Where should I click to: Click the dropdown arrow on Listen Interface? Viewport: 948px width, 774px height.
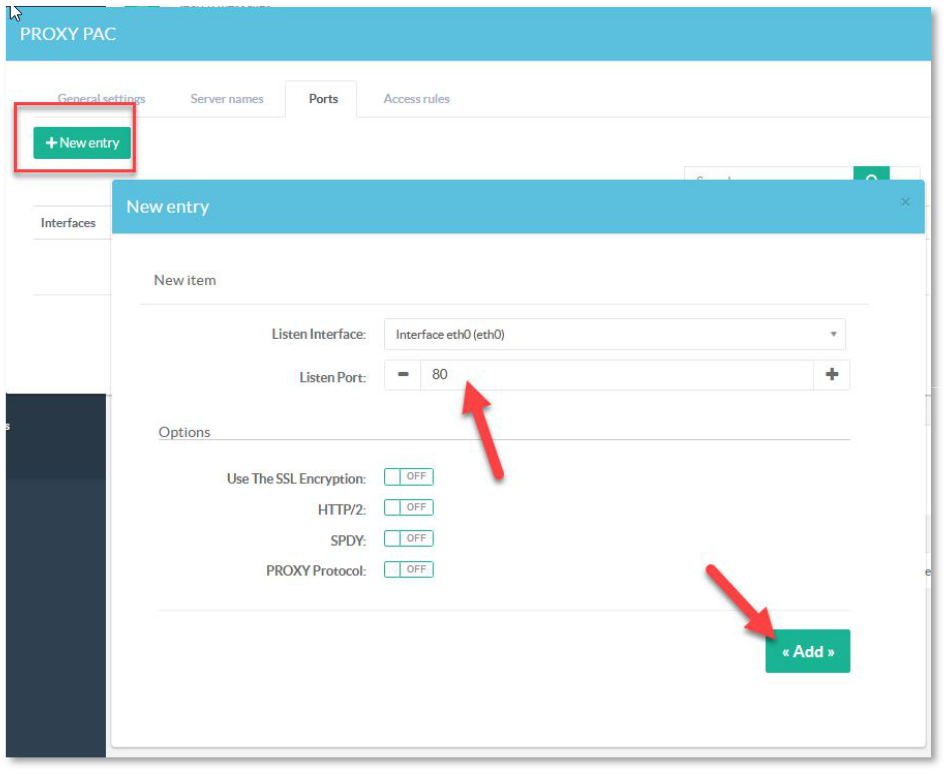click(833, 334)
